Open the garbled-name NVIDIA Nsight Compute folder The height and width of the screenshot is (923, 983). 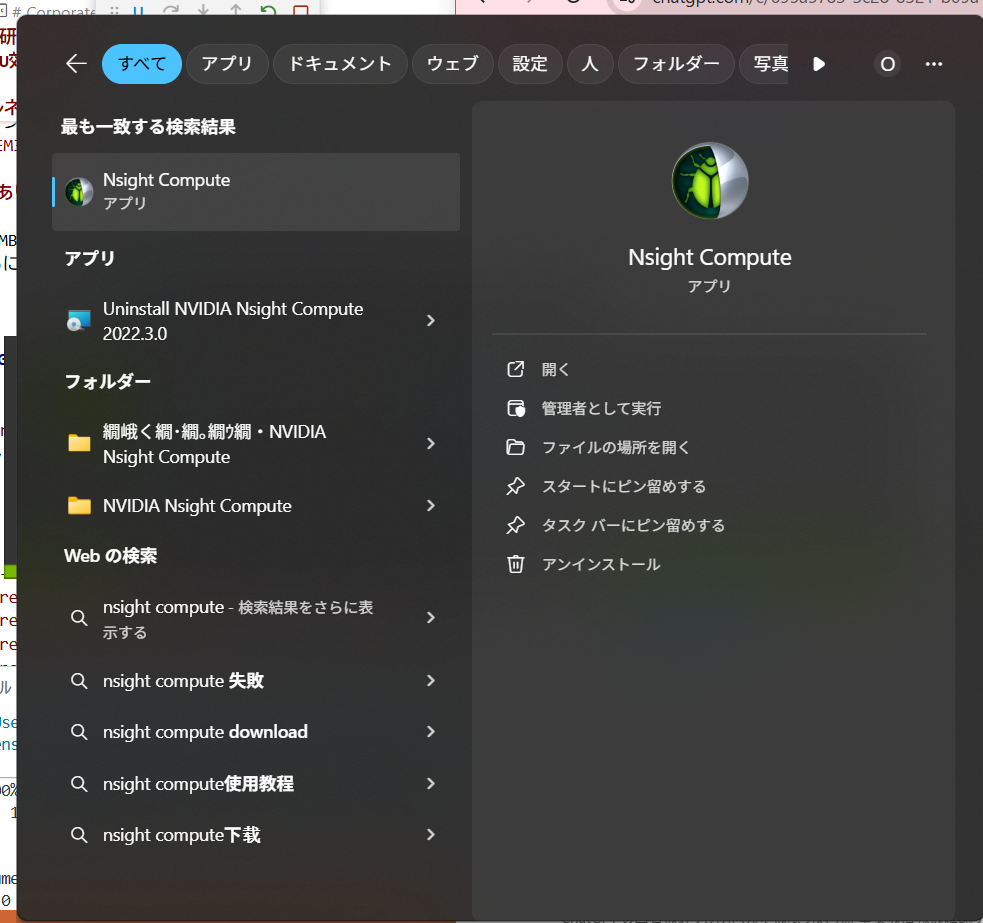pos(256,444)
